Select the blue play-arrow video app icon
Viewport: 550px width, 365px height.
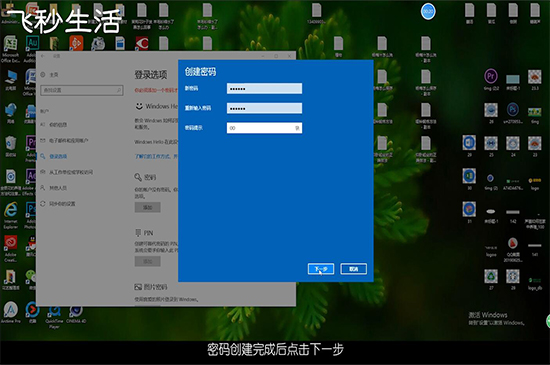point(32,312)
